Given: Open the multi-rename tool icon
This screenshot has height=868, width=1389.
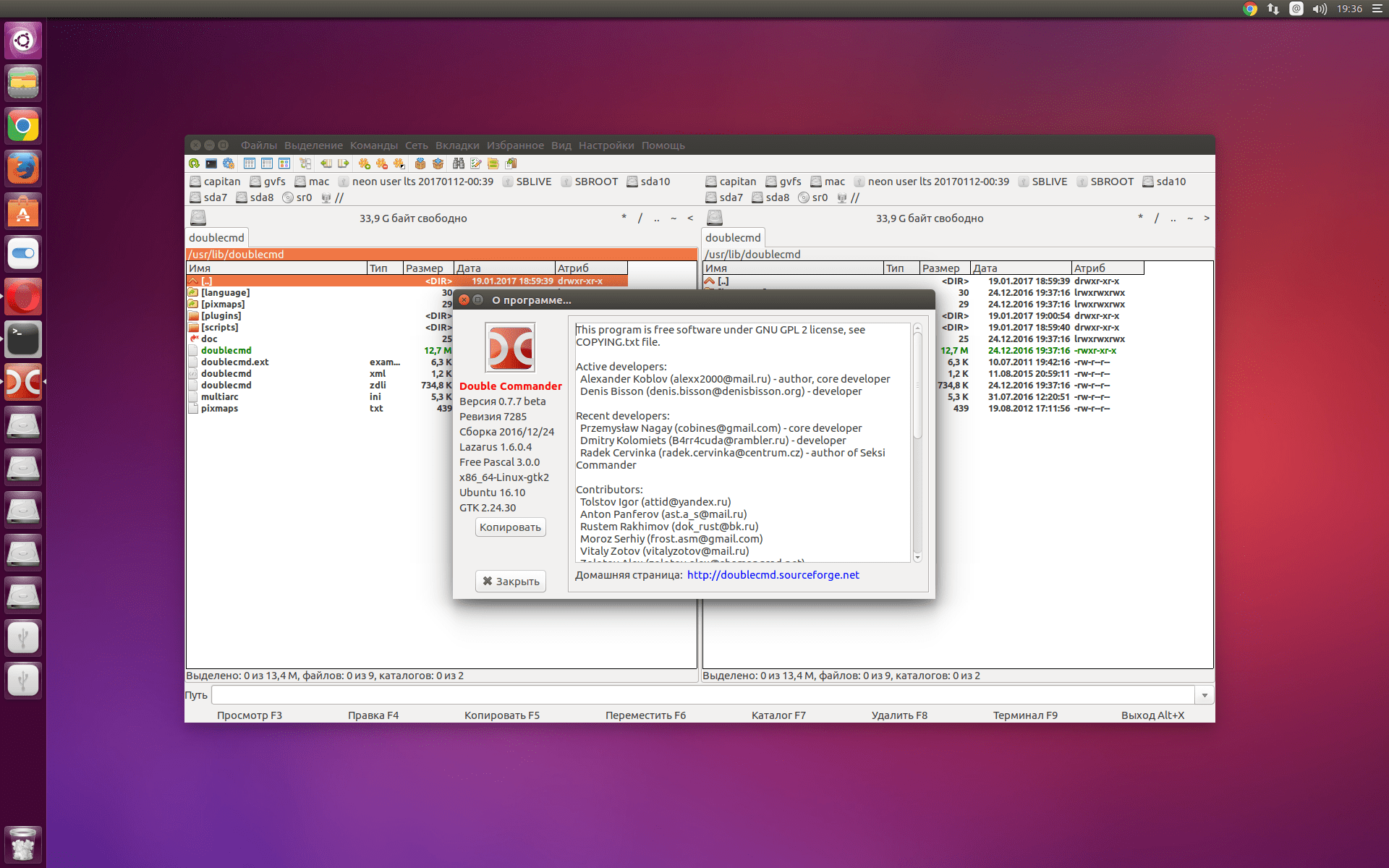Looking at the screenshot, I should (x=476, y=163).
